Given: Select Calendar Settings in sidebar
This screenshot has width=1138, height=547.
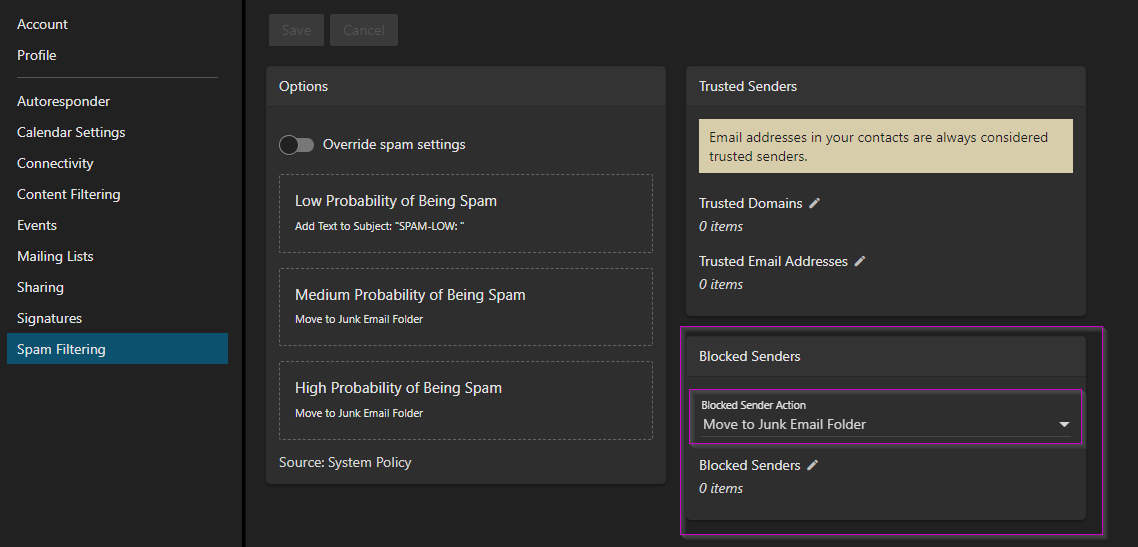Looking at the screenshot, I should [x=71, y=132].
